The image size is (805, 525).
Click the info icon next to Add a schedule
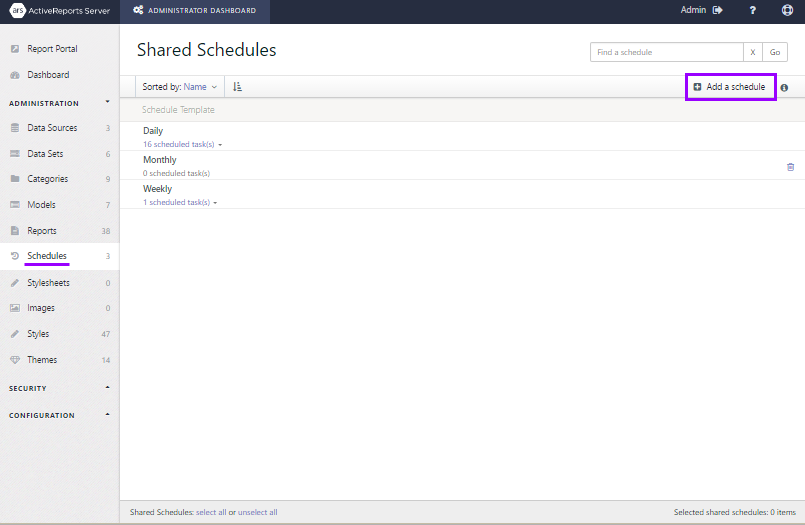[x=784, y=88]
